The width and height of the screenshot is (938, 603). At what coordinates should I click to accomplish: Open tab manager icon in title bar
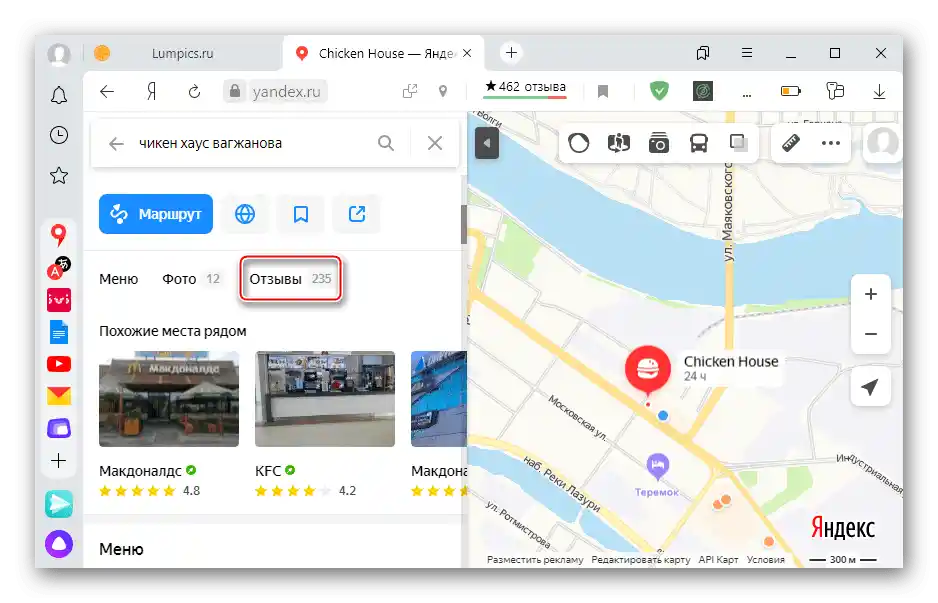click(703, 53)
